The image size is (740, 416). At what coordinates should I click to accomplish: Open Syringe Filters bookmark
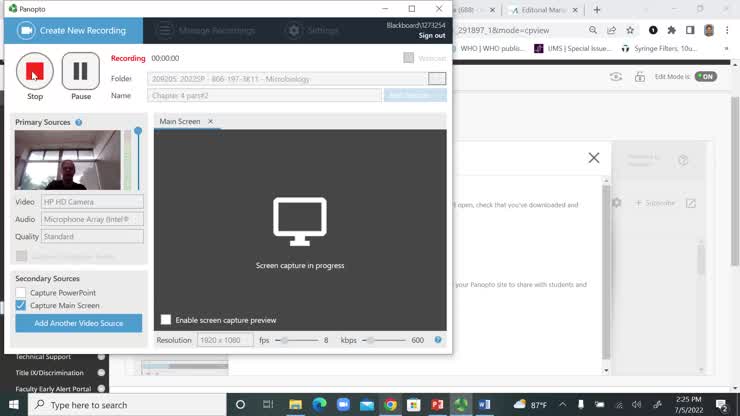659,48
